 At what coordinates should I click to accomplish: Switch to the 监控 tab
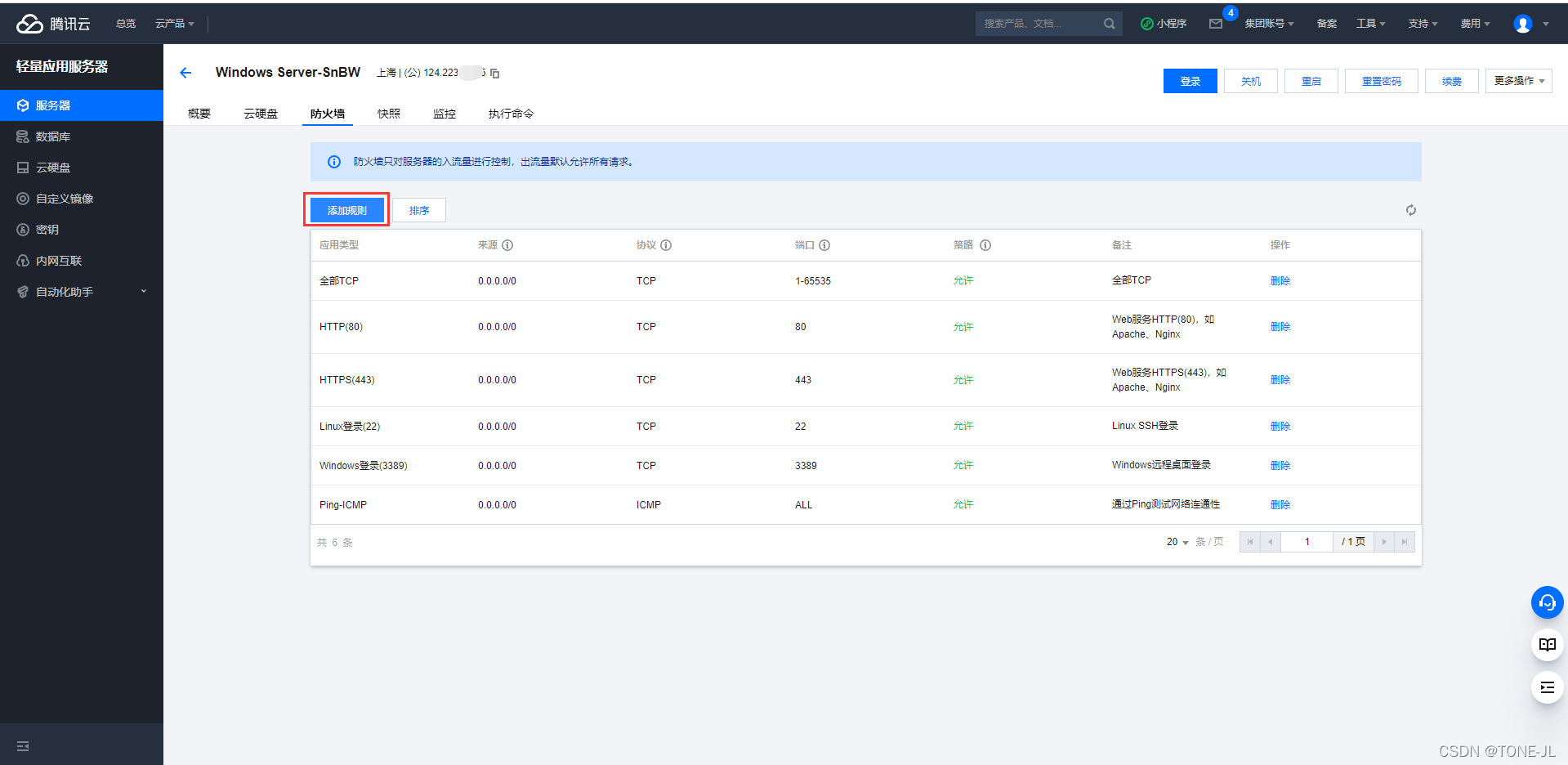click(444, 114)
